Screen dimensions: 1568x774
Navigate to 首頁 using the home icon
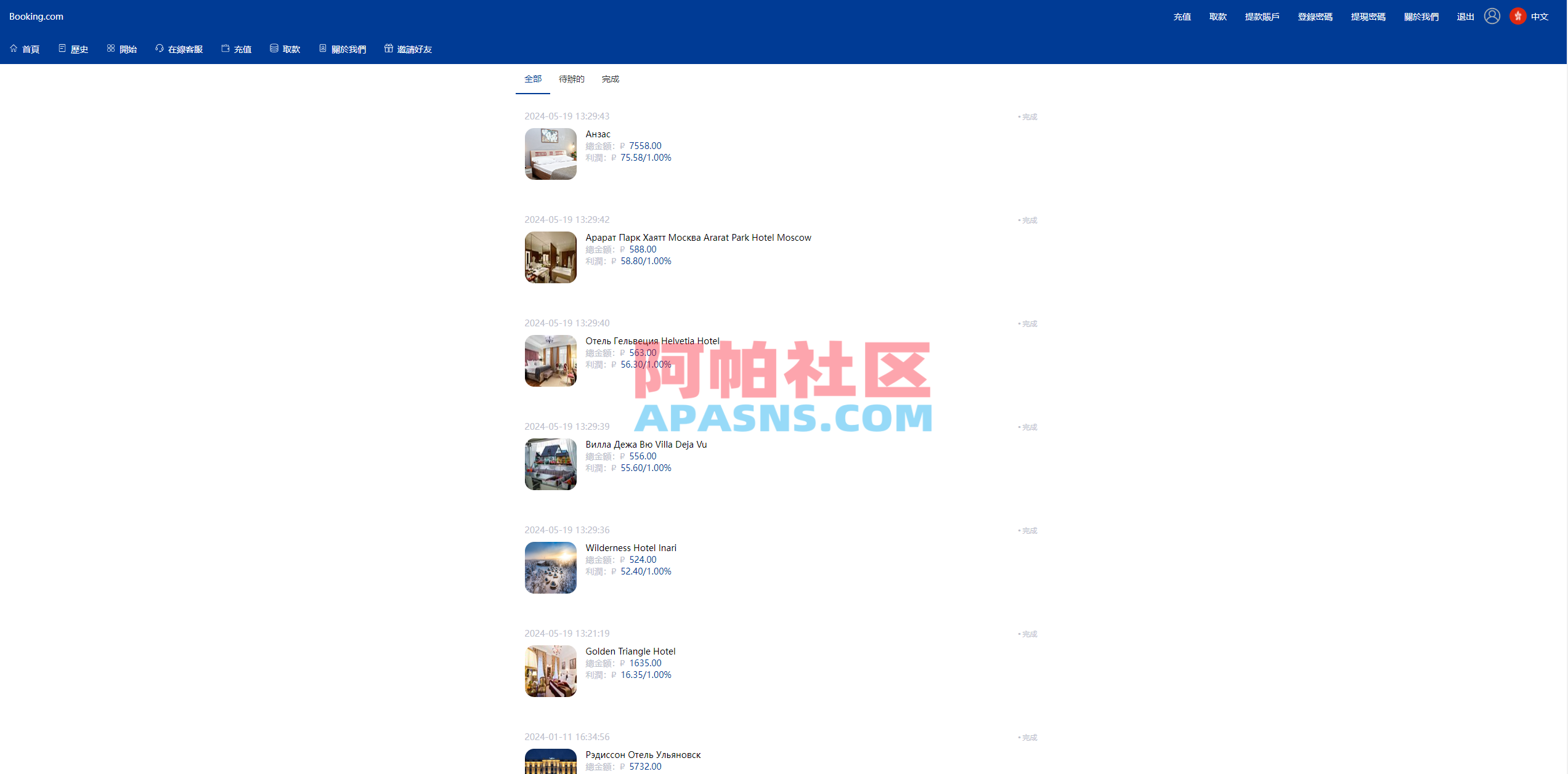tap(15, 48)
